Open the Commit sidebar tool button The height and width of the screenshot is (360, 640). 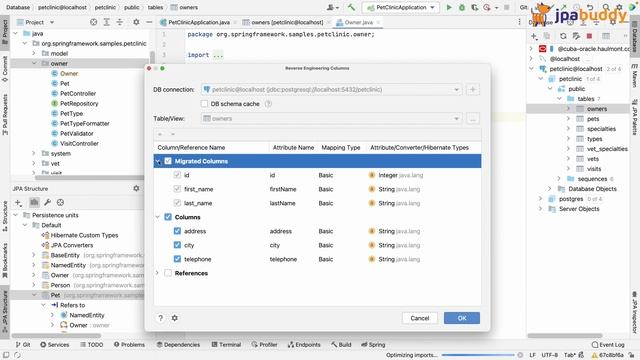coord(5,69)
